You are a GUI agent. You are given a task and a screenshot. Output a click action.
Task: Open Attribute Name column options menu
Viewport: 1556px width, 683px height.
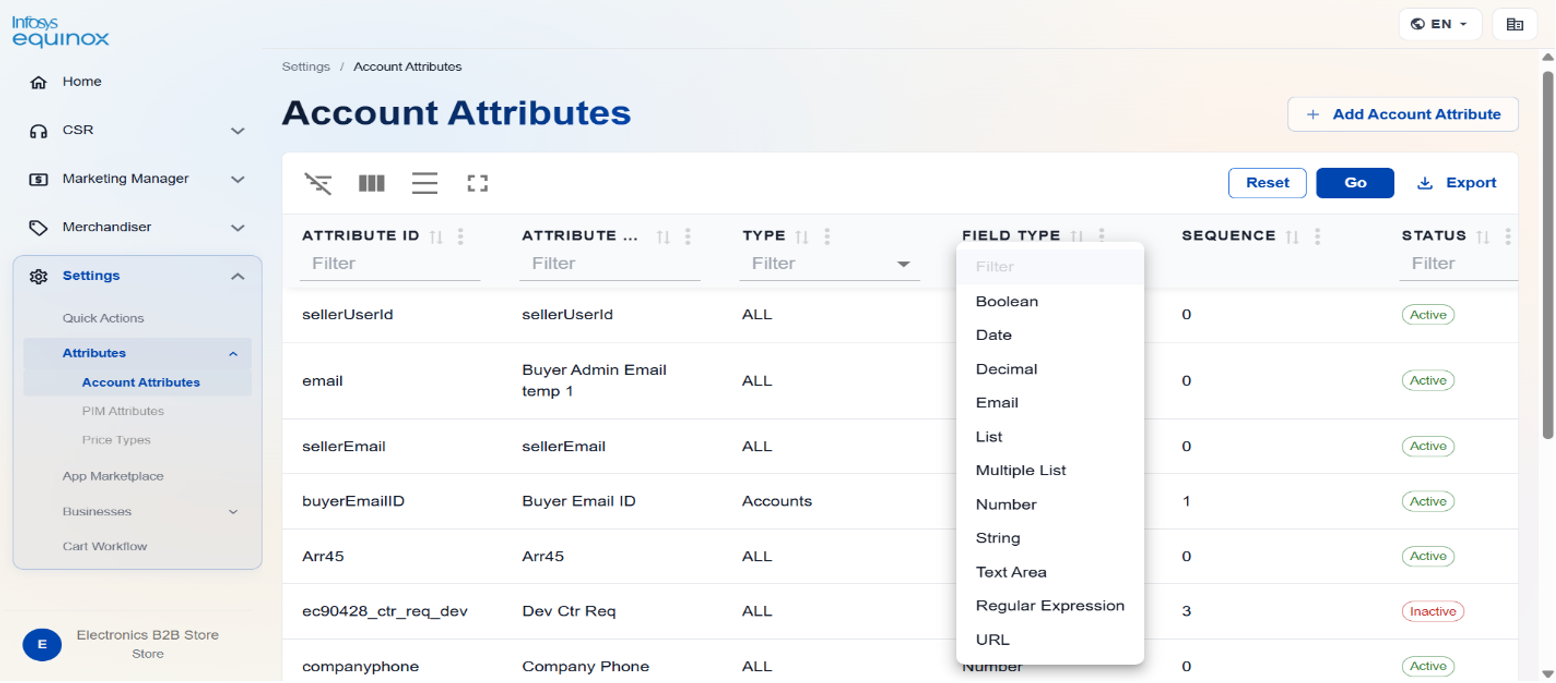click(688, 237)
